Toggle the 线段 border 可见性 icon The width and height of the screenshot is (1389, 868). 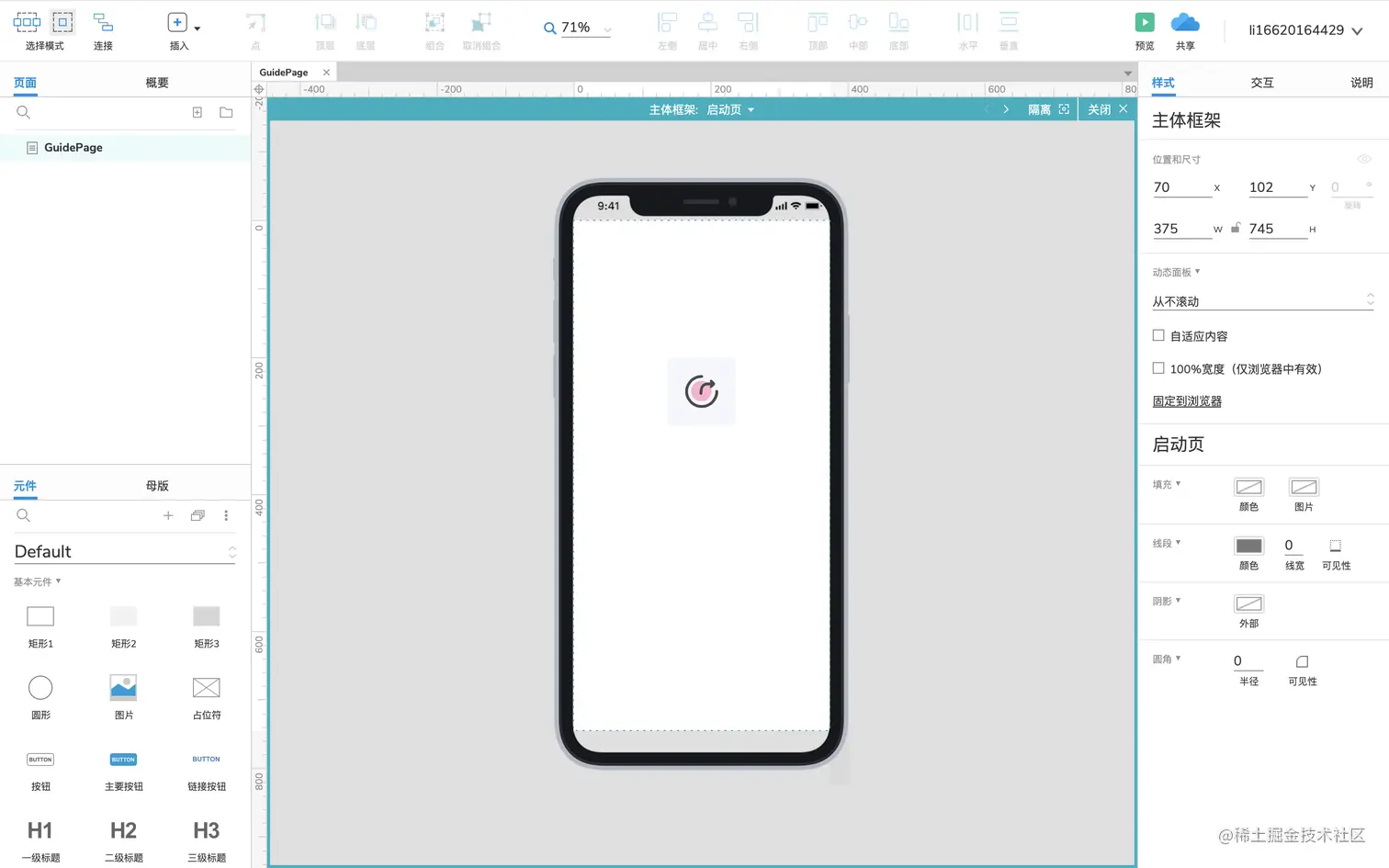click(1336, 546)
